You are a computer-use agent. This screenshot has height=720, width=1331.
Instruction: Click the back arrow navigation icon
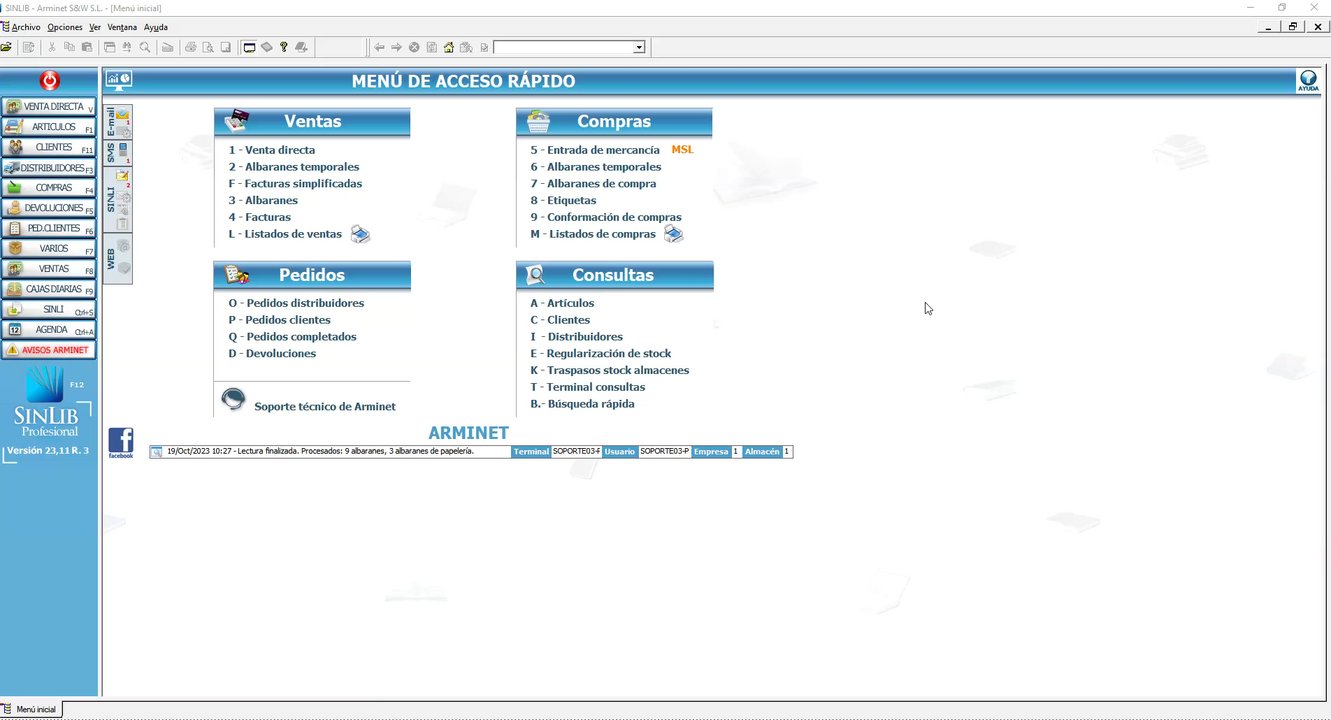[x=379, y=47]
